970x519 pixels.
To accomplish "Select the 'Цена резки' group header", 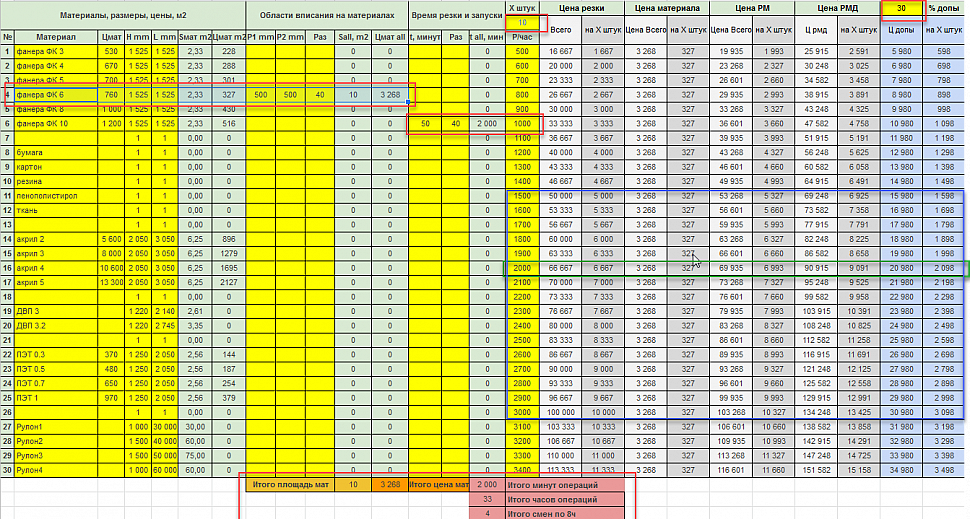I will click(x=582, y=8).
